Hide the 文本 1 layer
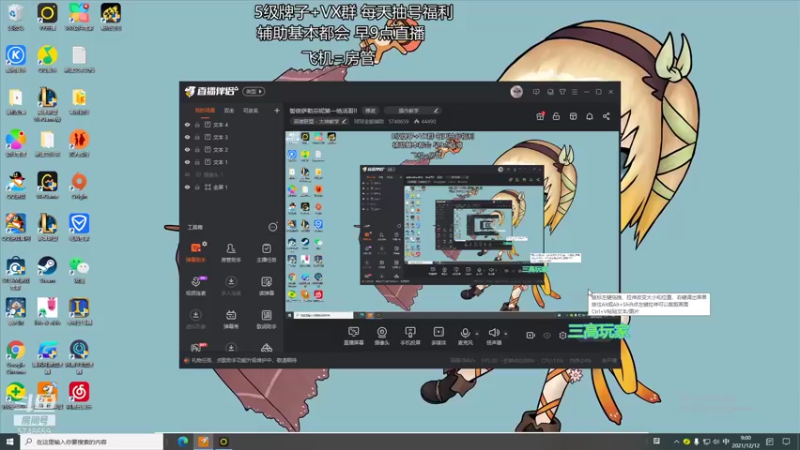The height and width of the screenshot is (450, 800). pyautogui.click(x=187, y=162)
